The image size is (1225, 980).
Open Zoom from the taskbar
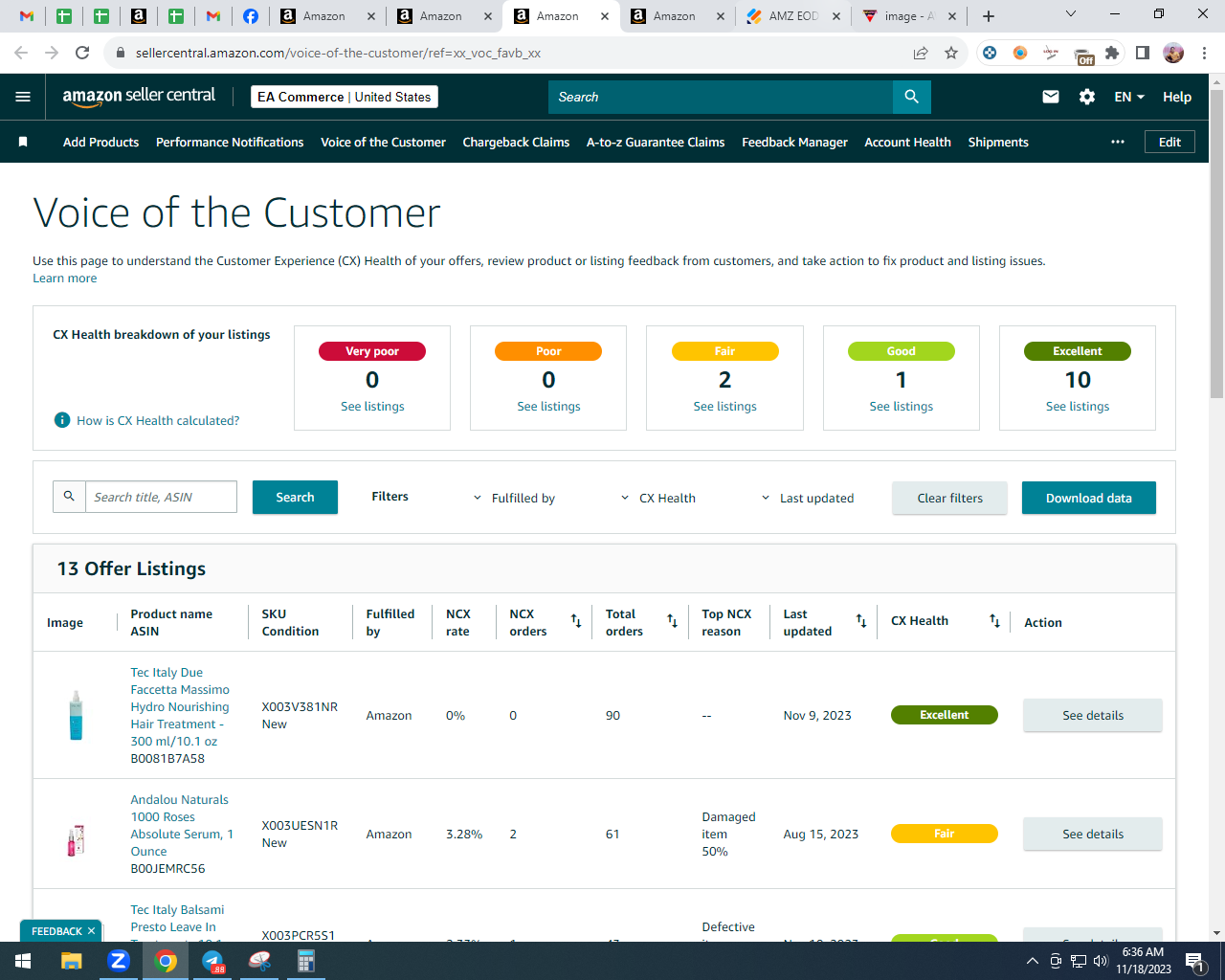[119, 961]
